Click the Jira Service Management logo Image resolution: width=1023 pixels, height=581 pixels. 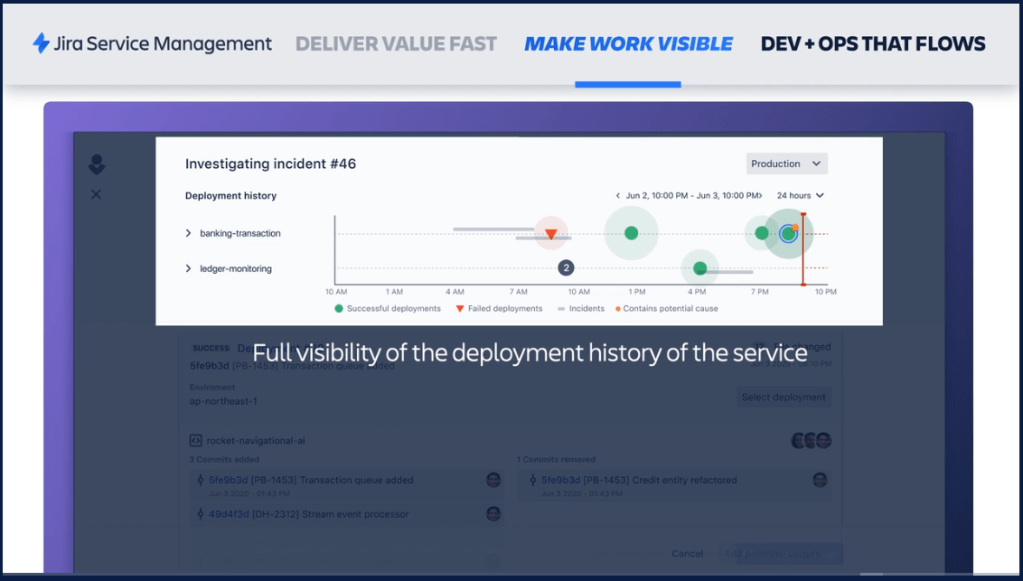152,44
